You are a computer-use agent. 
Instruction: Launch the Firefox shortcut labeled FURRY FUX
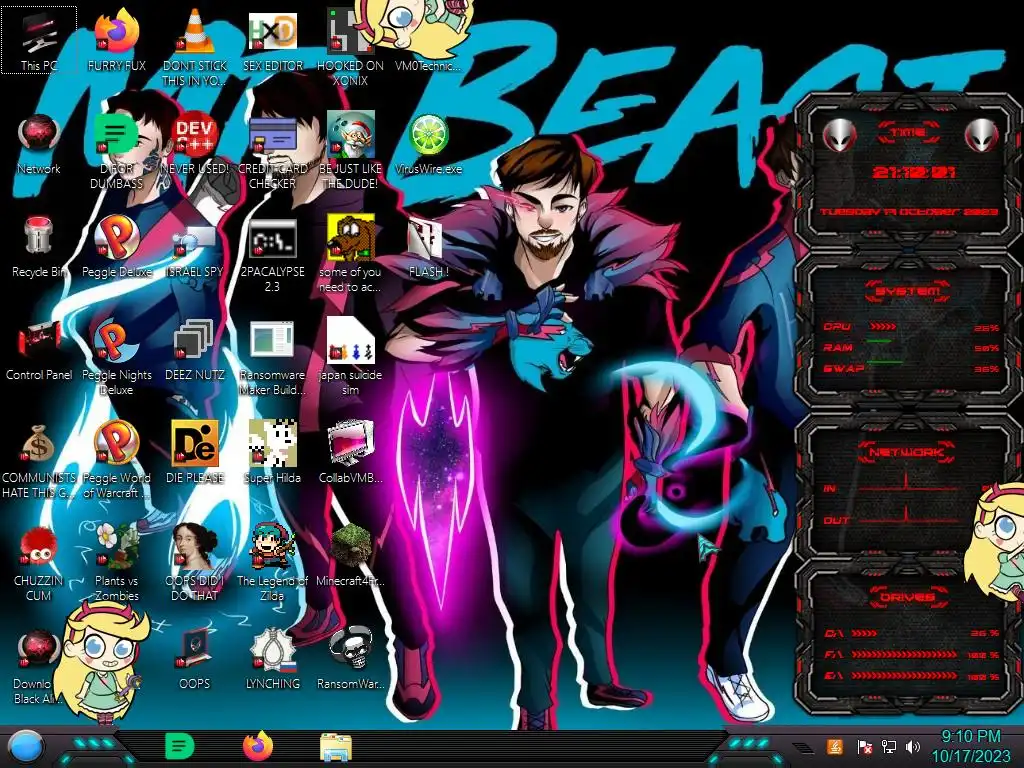tap(117, 40)
